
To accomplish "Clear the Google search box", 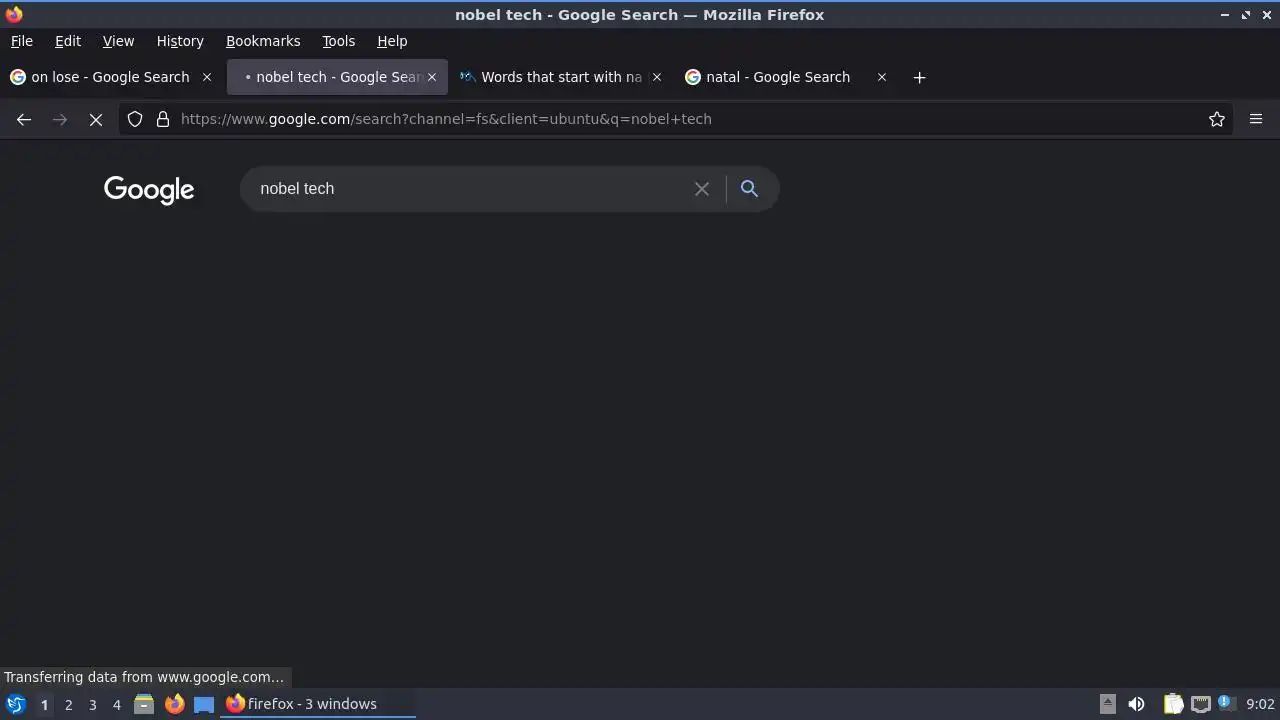I will coord(702,189).
